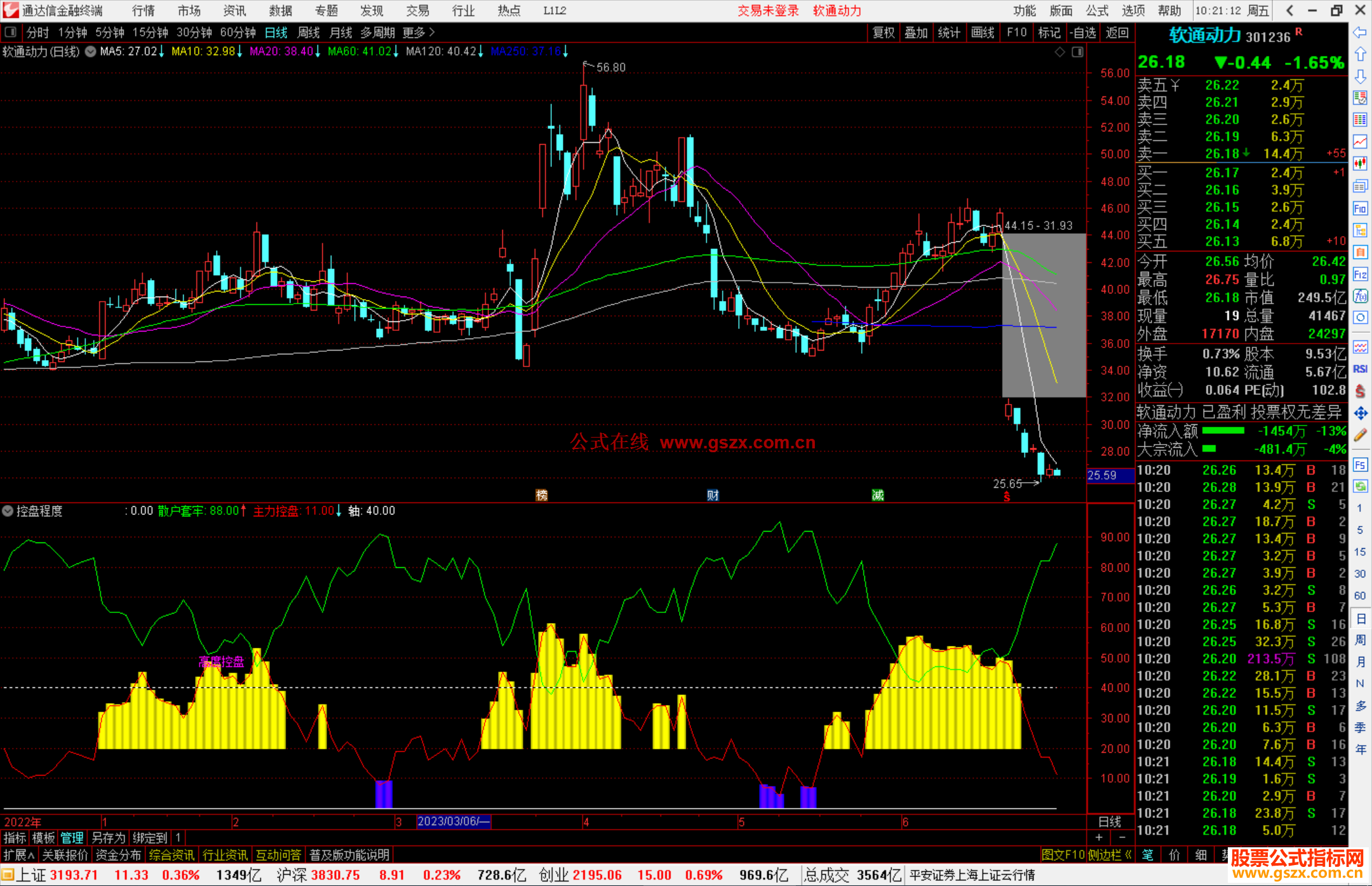Toggle the side panel icon at chart top-right
This screenshot has width=1372, height=886.
click(1078, 52)
